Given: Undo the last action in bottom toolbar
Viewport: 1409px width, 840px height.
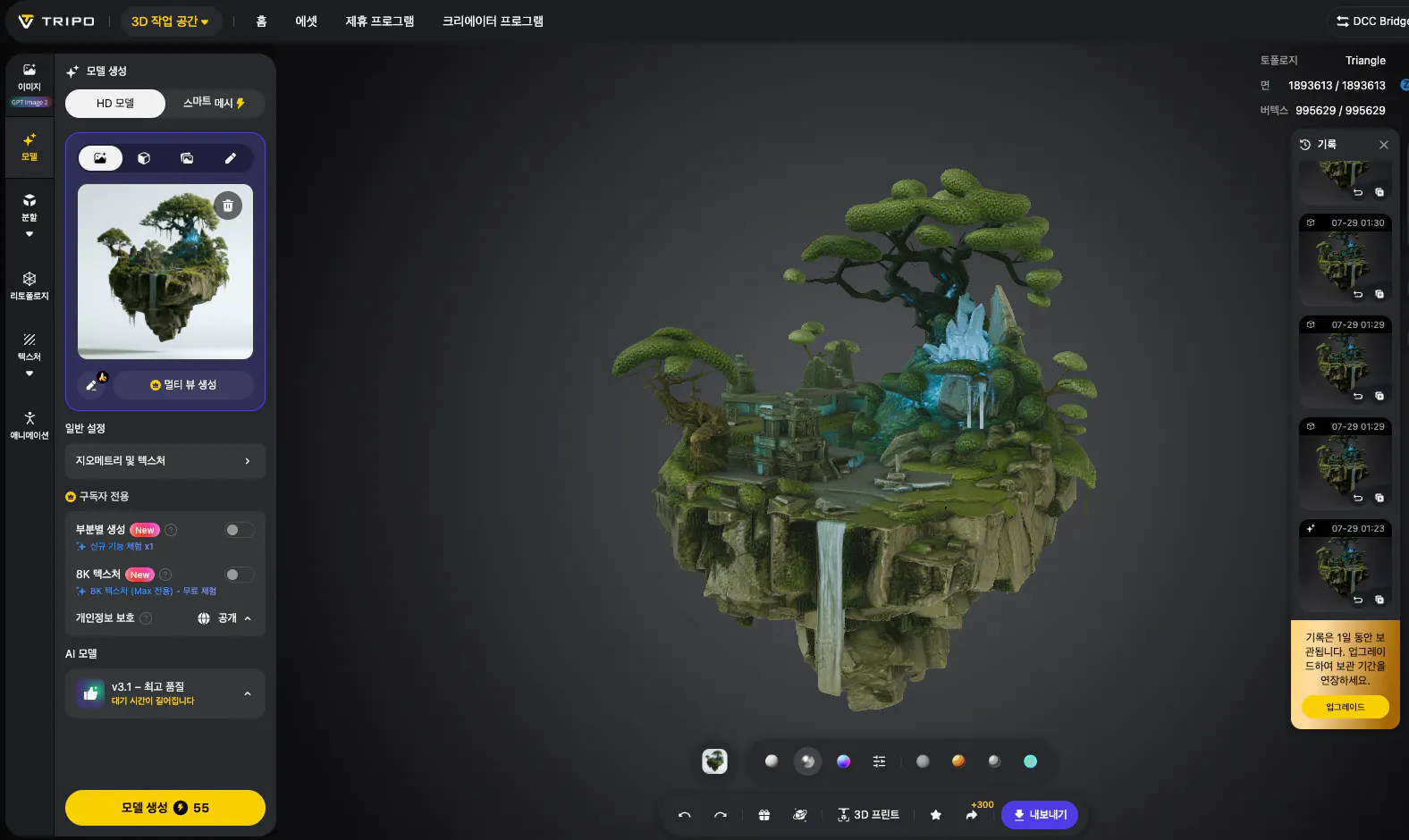Looking at the screenshot, I should [685, 815].
